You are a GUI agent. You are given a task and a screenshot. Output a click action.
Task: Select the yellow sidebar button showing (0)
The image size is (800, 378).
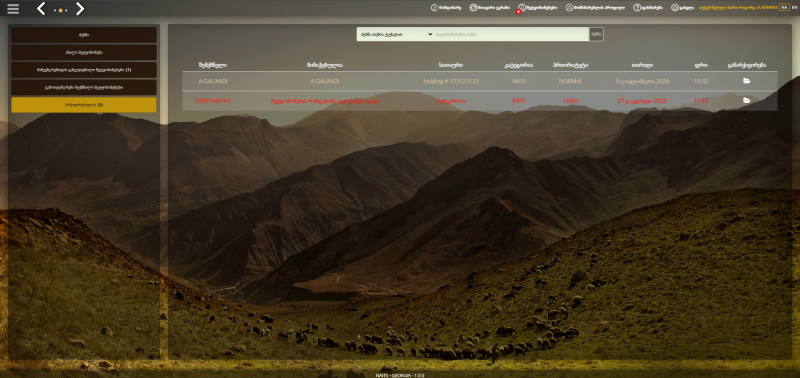click(84, 105)
